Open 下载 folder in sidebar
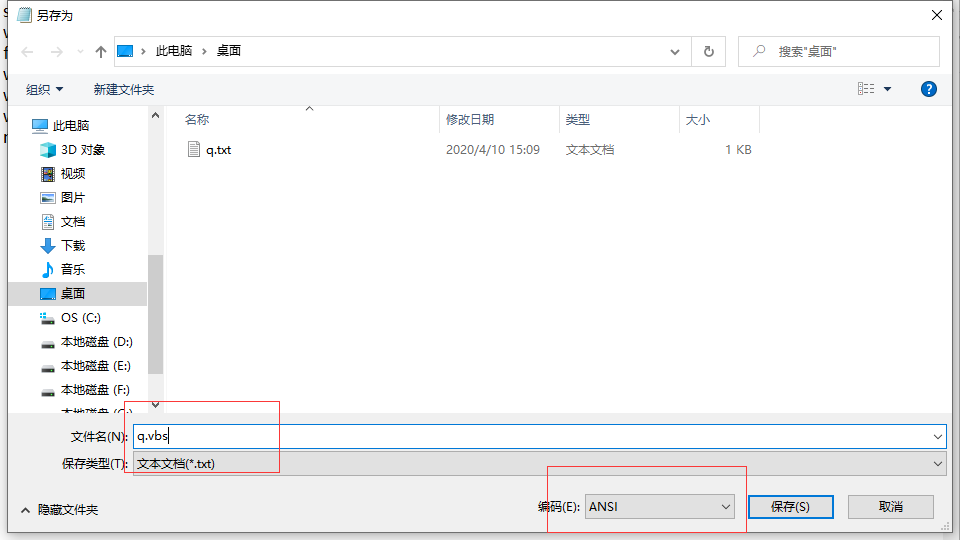This screenshot has height=540, width=960. [x=62, y=246]
